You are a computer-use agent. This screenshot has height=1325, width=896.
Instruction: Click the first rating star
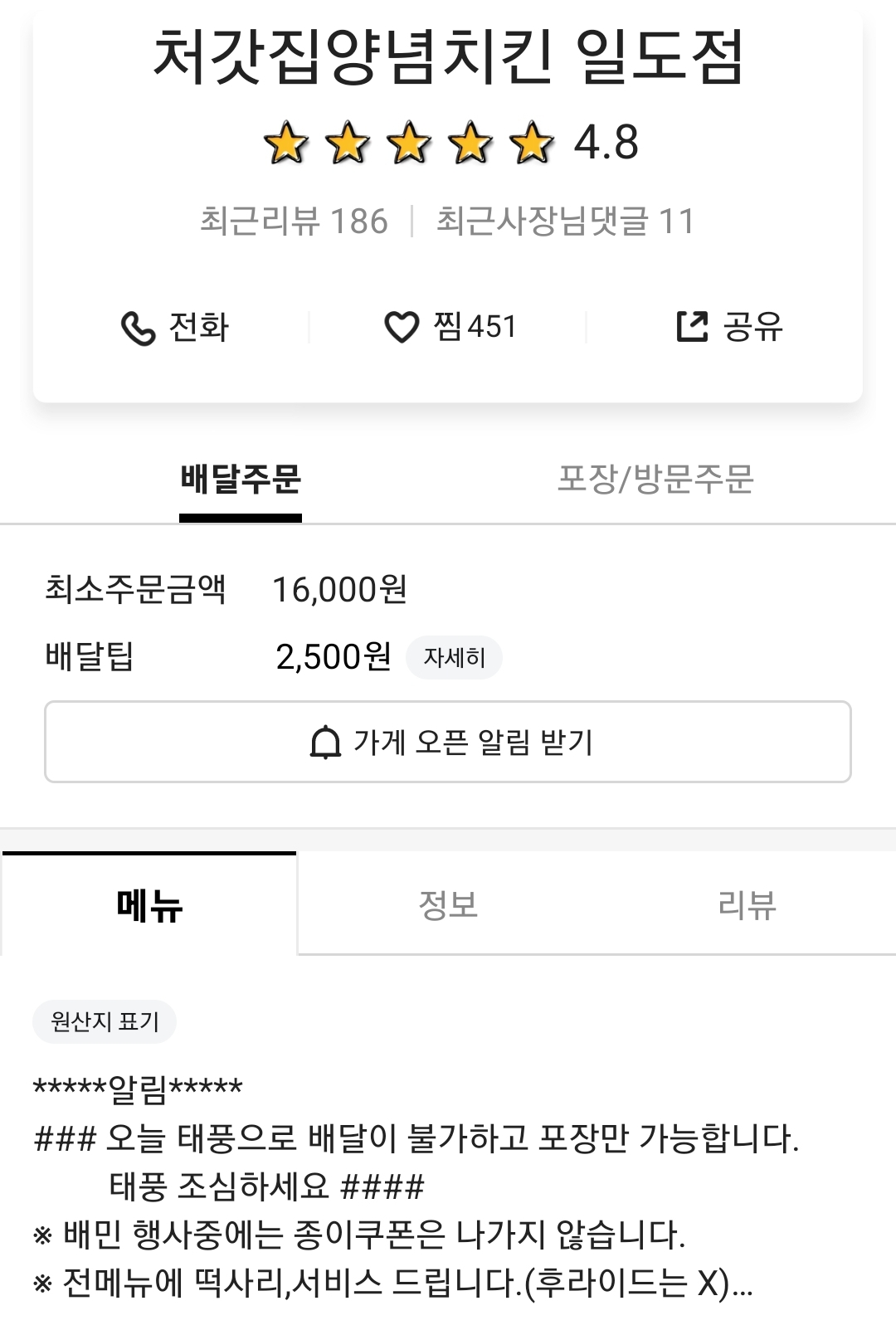click(285, 144)
